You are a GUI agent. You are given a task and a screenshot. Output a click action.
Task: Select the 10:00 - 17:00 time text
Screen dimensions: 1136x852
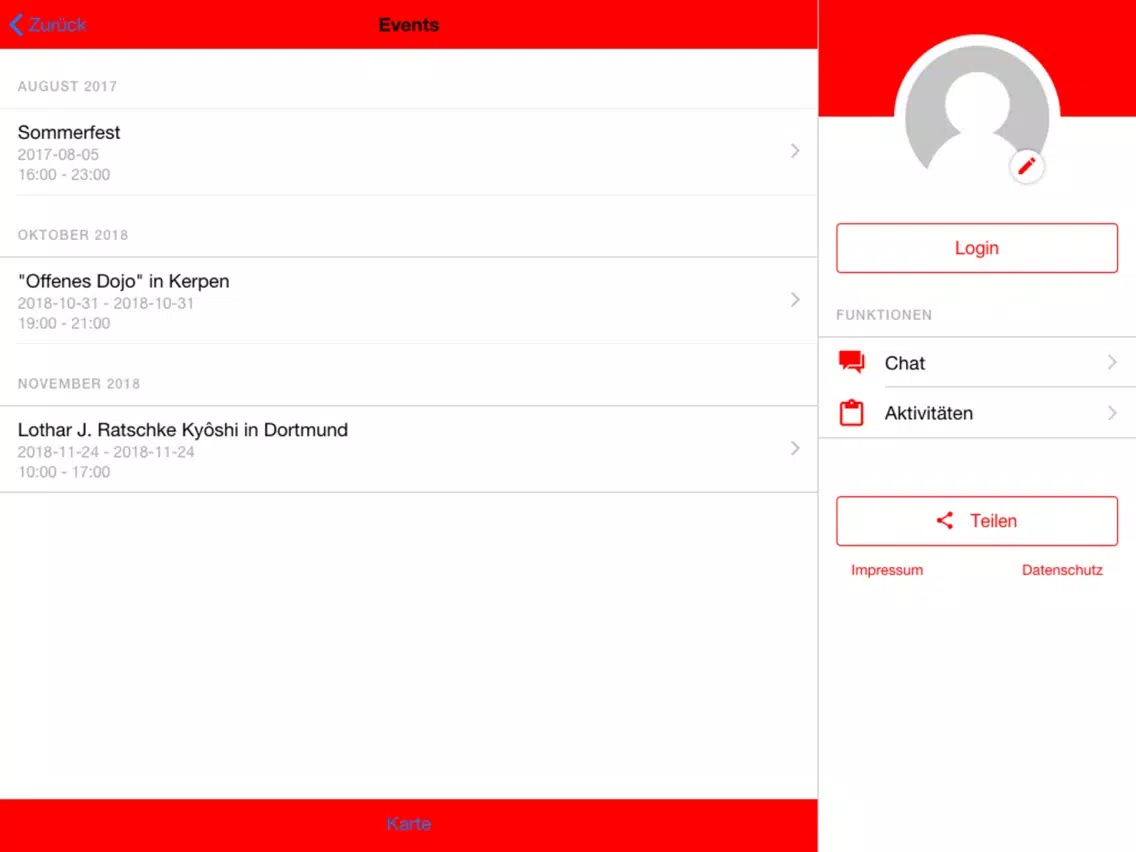(64, 472)
